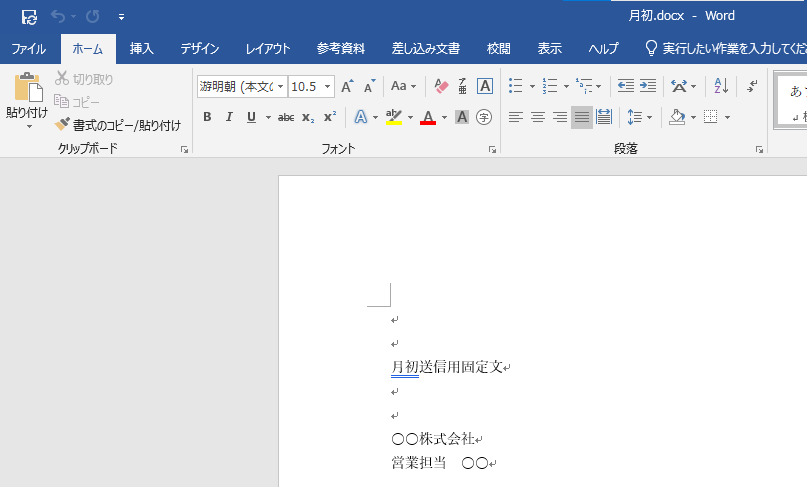Expand the 貼り付け dropdown arrow
Viewport: 807px width, 487px height.
[x=29, y=127]
